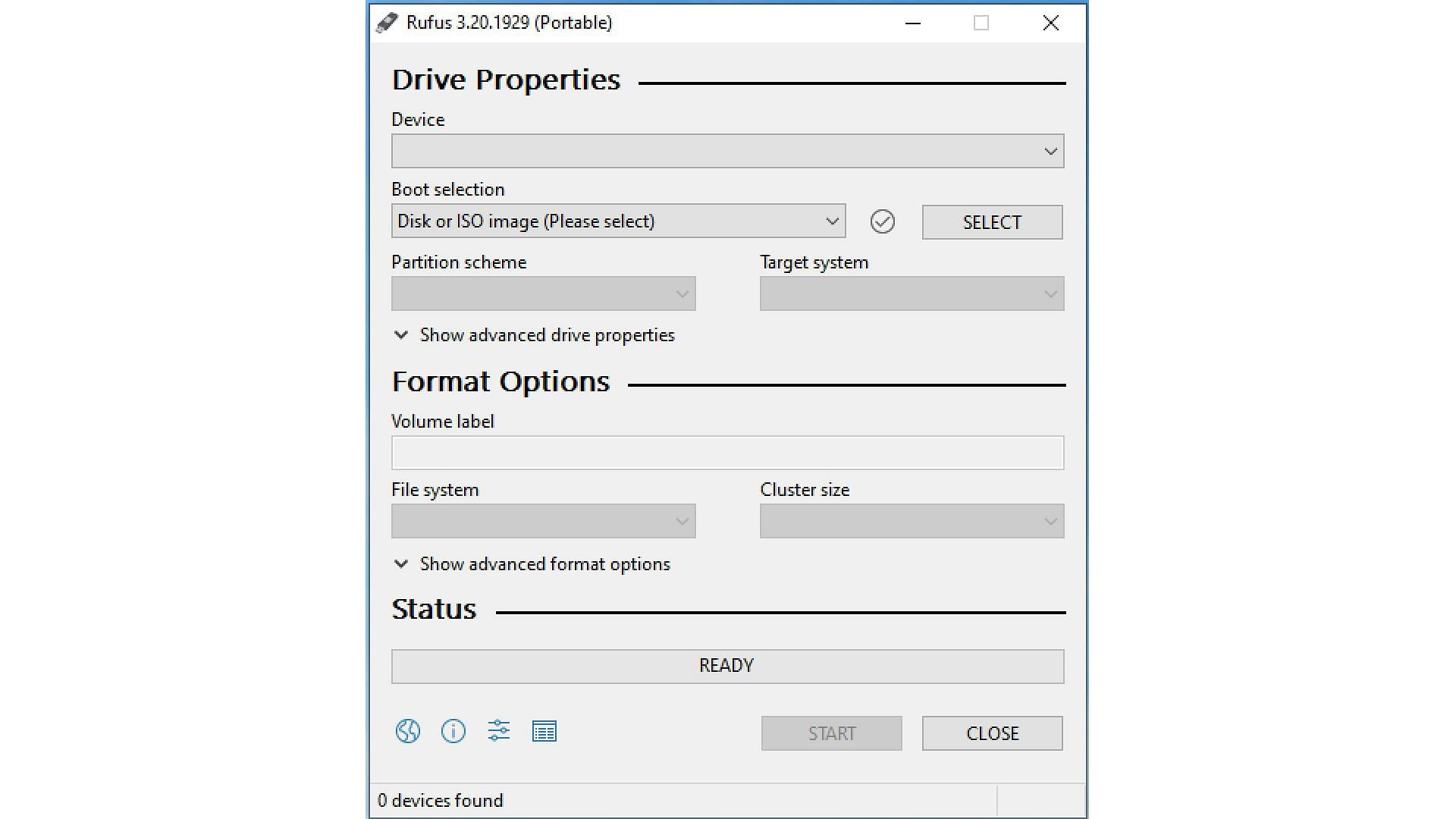Open application settings sliders icon
The image size is (1456, 819).
coord(499,731)
